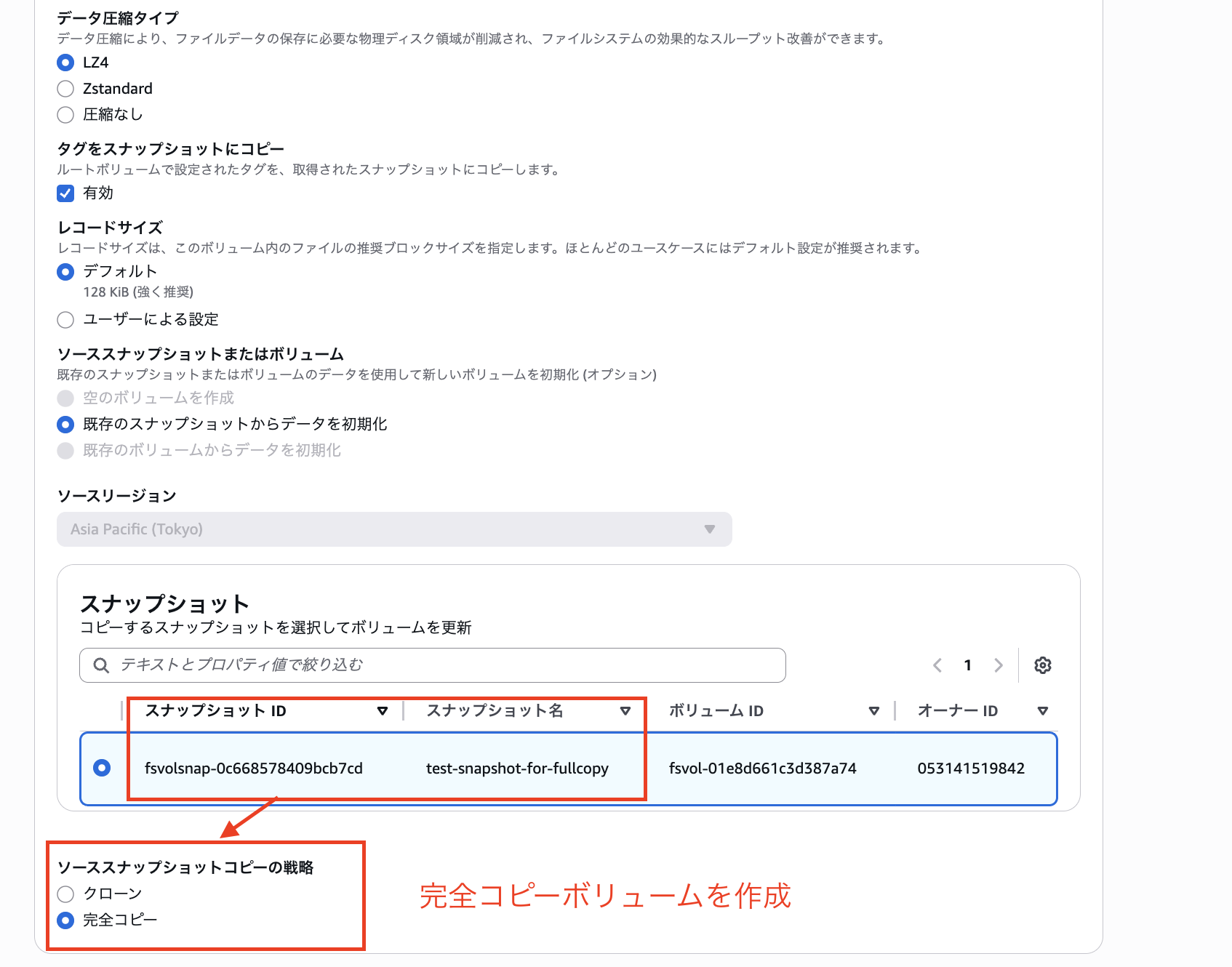Screen dimensions: 1232x967
Task: Select the fsvolsnap-0c668578409bcb7cd snapshot radio button
Action: [102, 768]
